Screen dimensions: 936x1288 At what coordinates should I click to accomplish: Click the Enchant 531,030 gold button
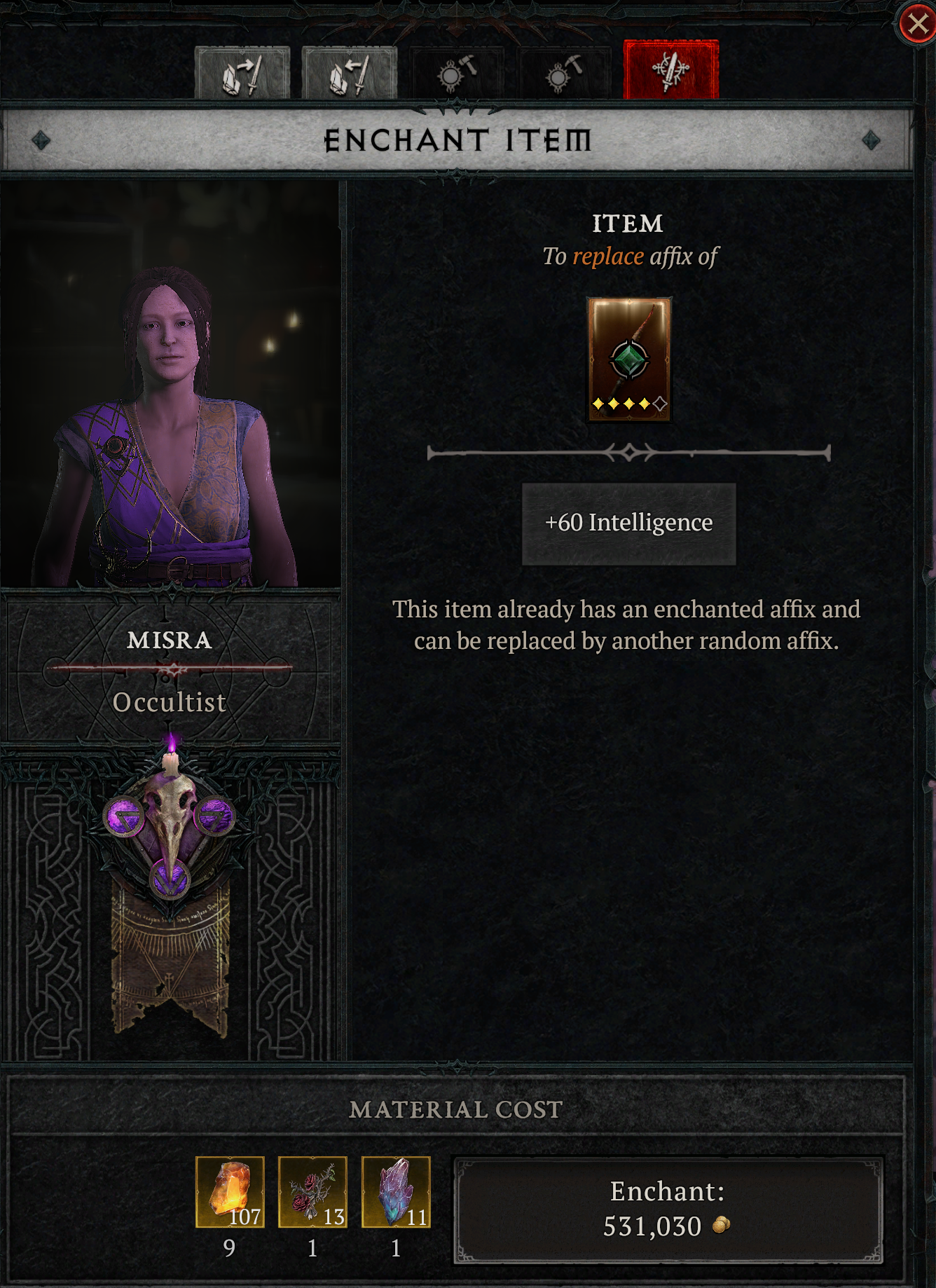click(x=668, y=1210)
